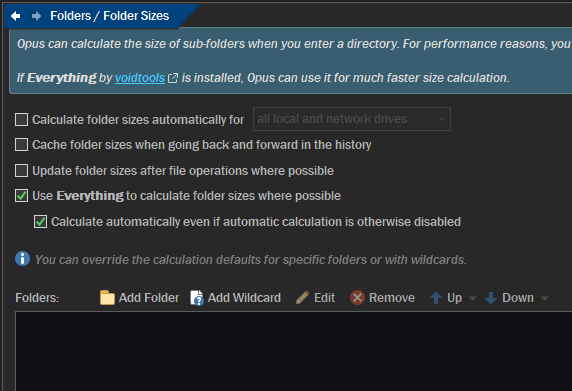
Task: Expand the dropdown arrow next to Down
Action: coord(544,298)
